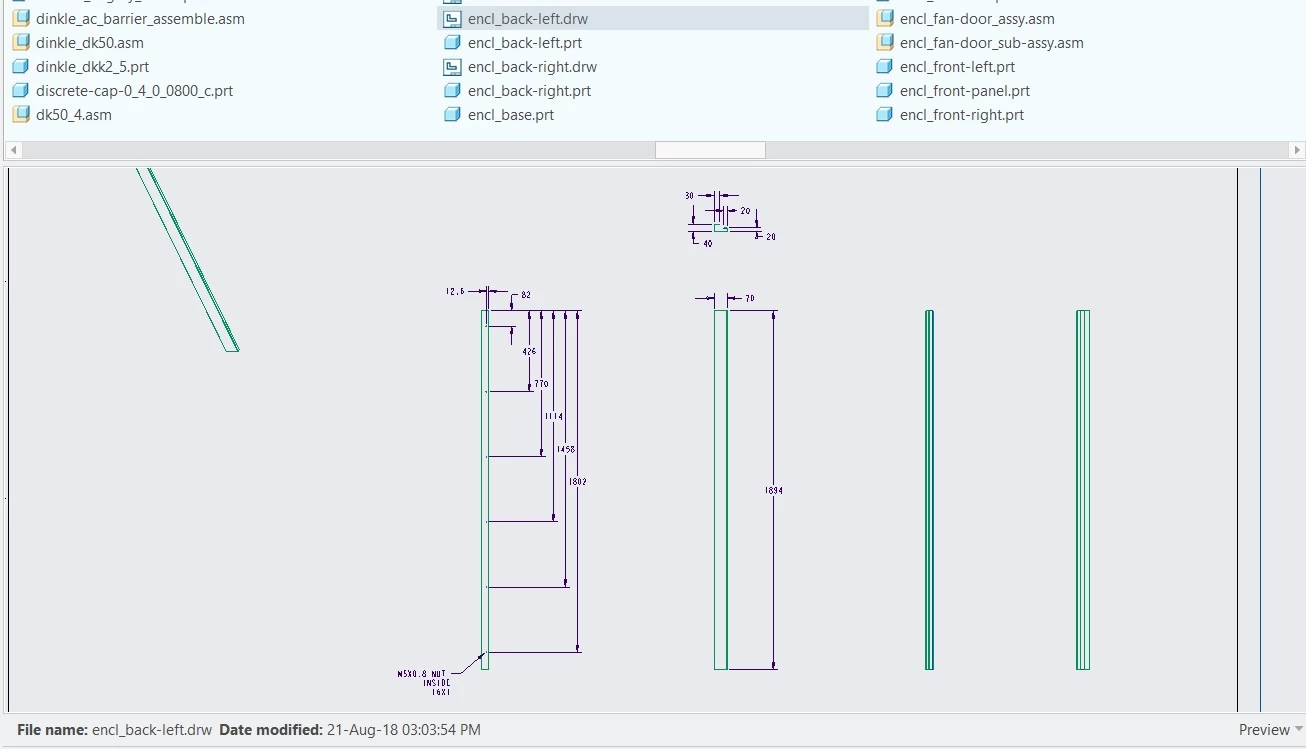
Task: Click the horizontal scrollbar thumb in file list
Action: tap(710, 150)
